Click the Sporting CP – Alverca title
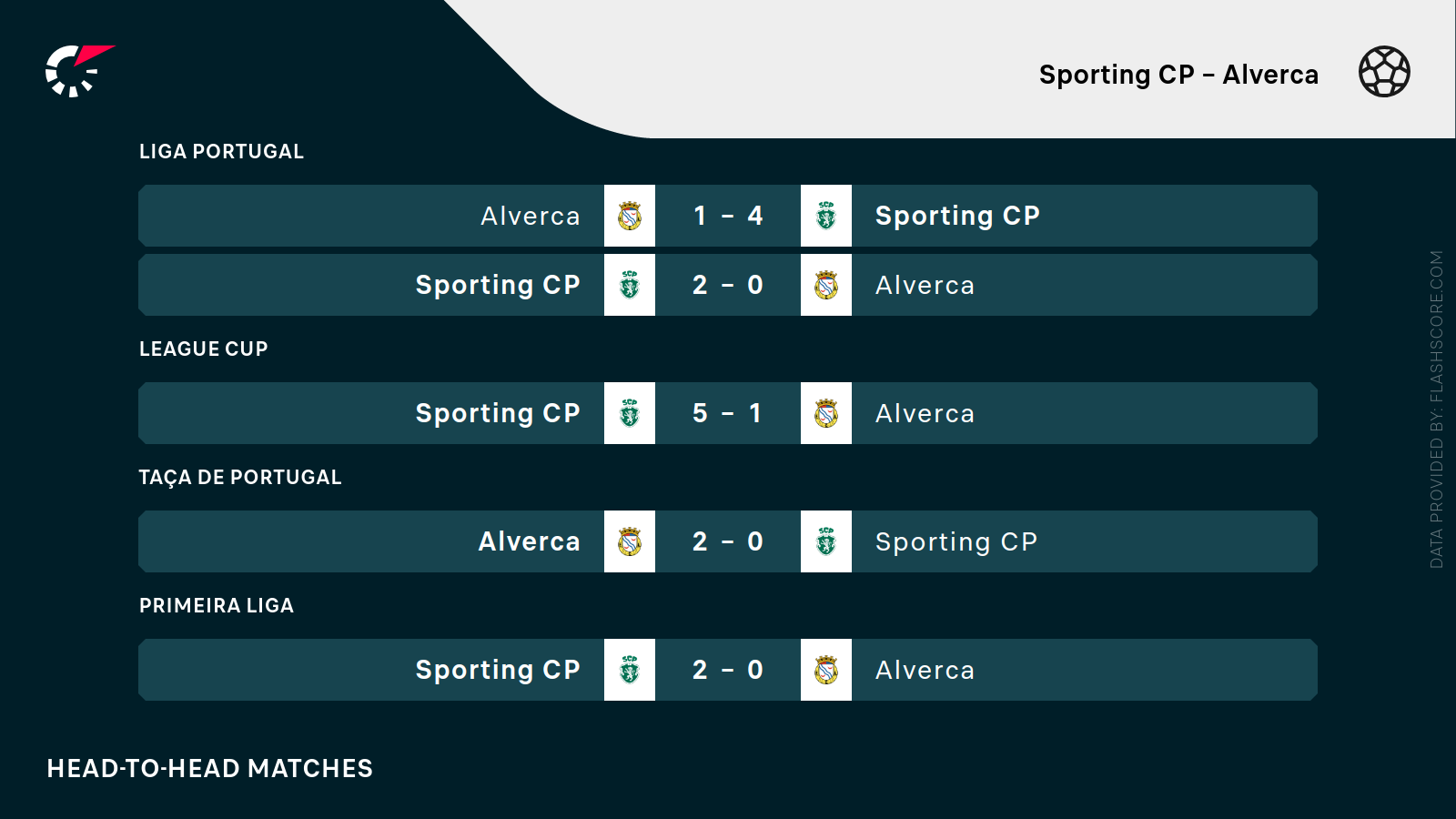1456x819 pixels. point(1178,75)
